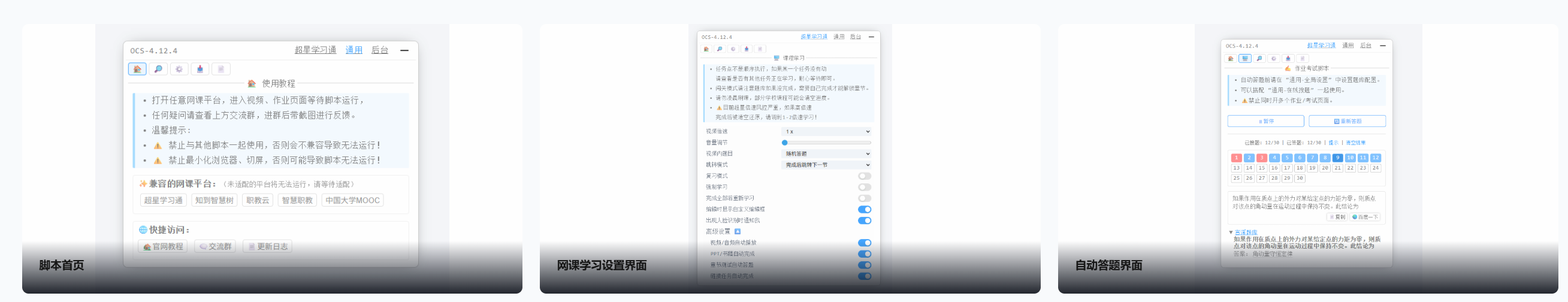Screen dimensions: 1568x302
Task: Click the 超星学习通 platform tag
Action: click(x=163, y=200)
